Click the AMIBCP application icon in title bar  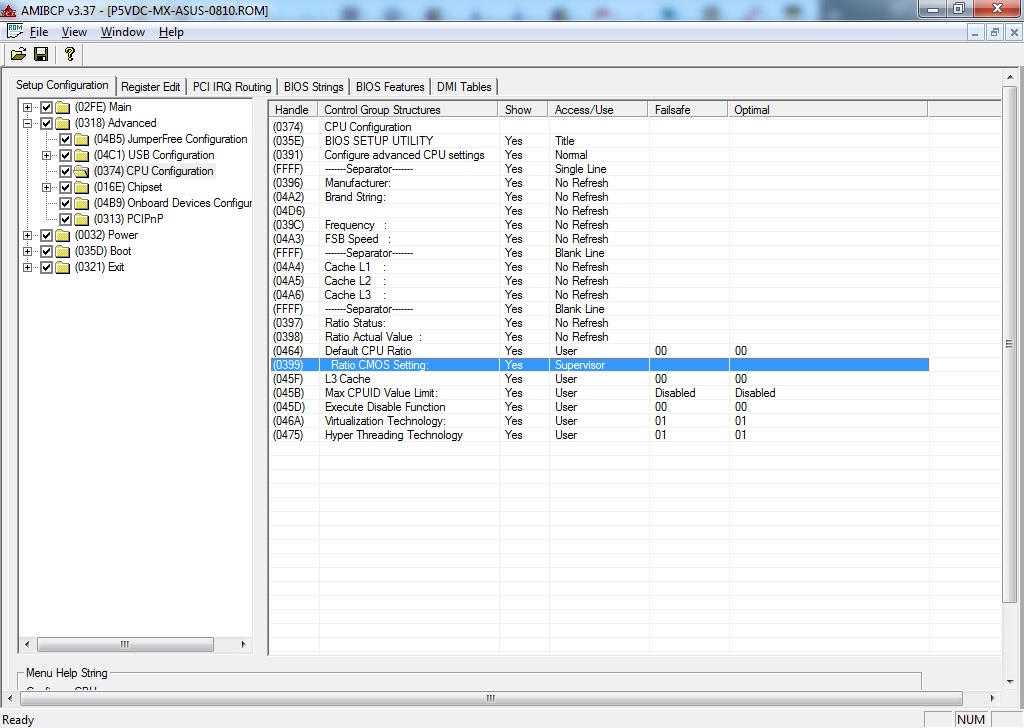tap(8, 10)
